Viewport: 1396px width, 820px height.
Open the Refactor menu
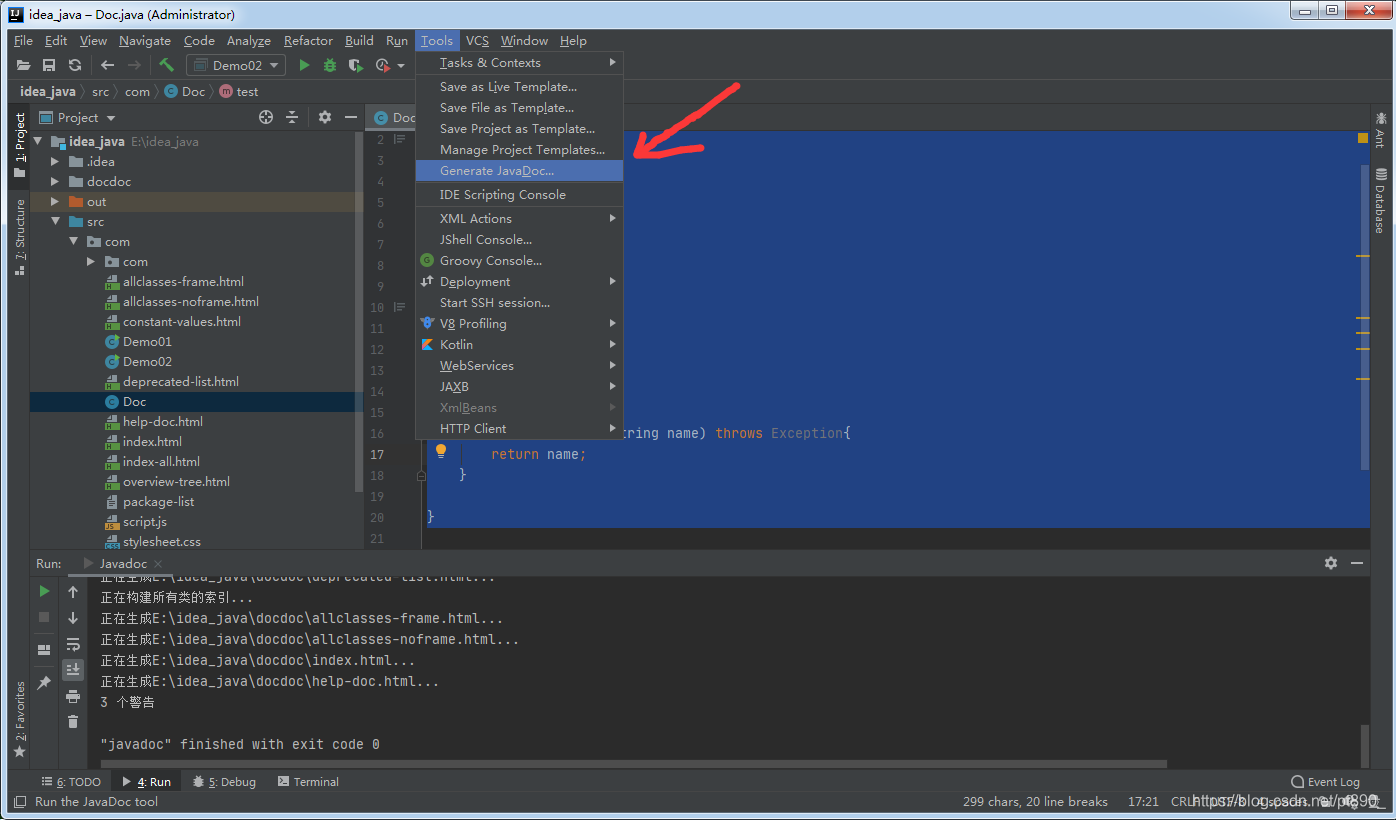point(308,40)
